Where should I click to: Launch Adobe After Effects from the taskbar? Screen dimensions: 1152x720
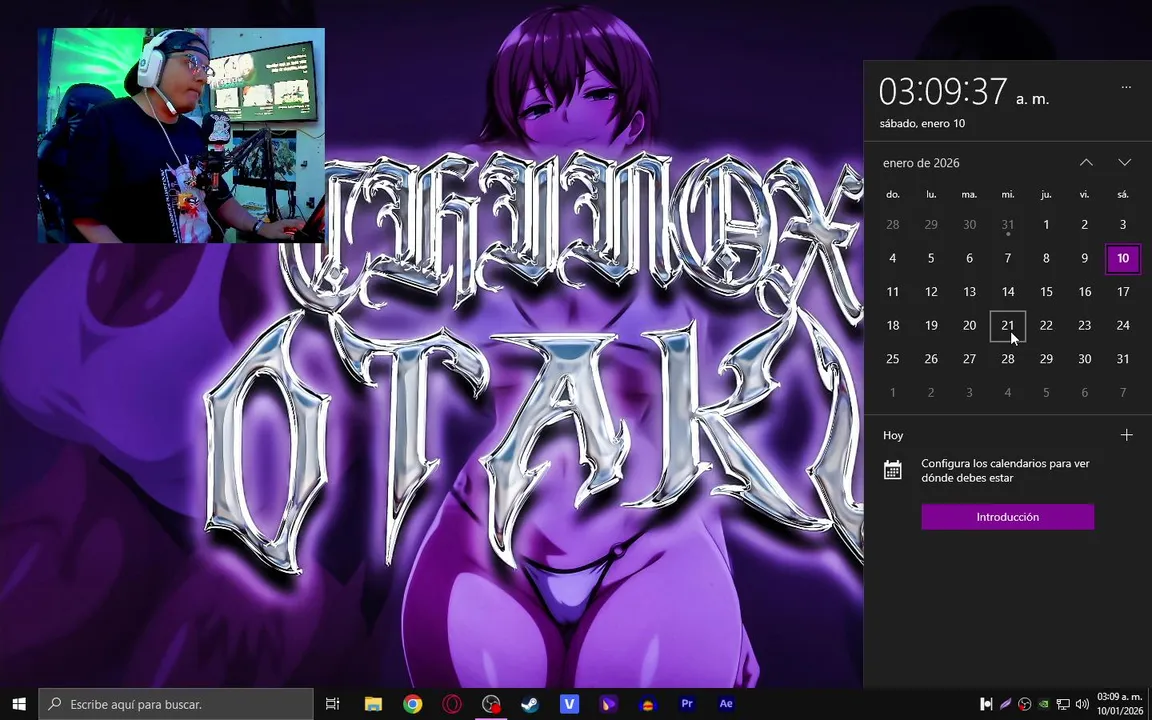(x=726, y=704)
